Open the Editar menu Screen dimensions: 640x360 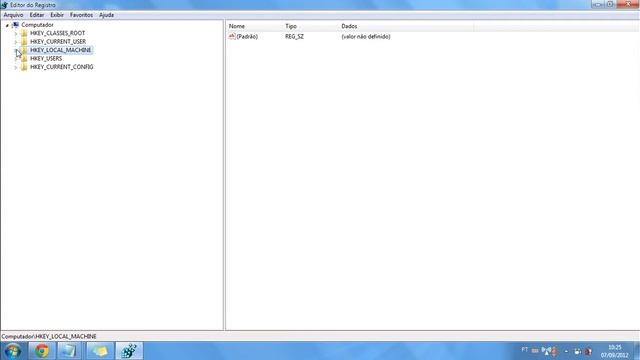click(37, 15)
